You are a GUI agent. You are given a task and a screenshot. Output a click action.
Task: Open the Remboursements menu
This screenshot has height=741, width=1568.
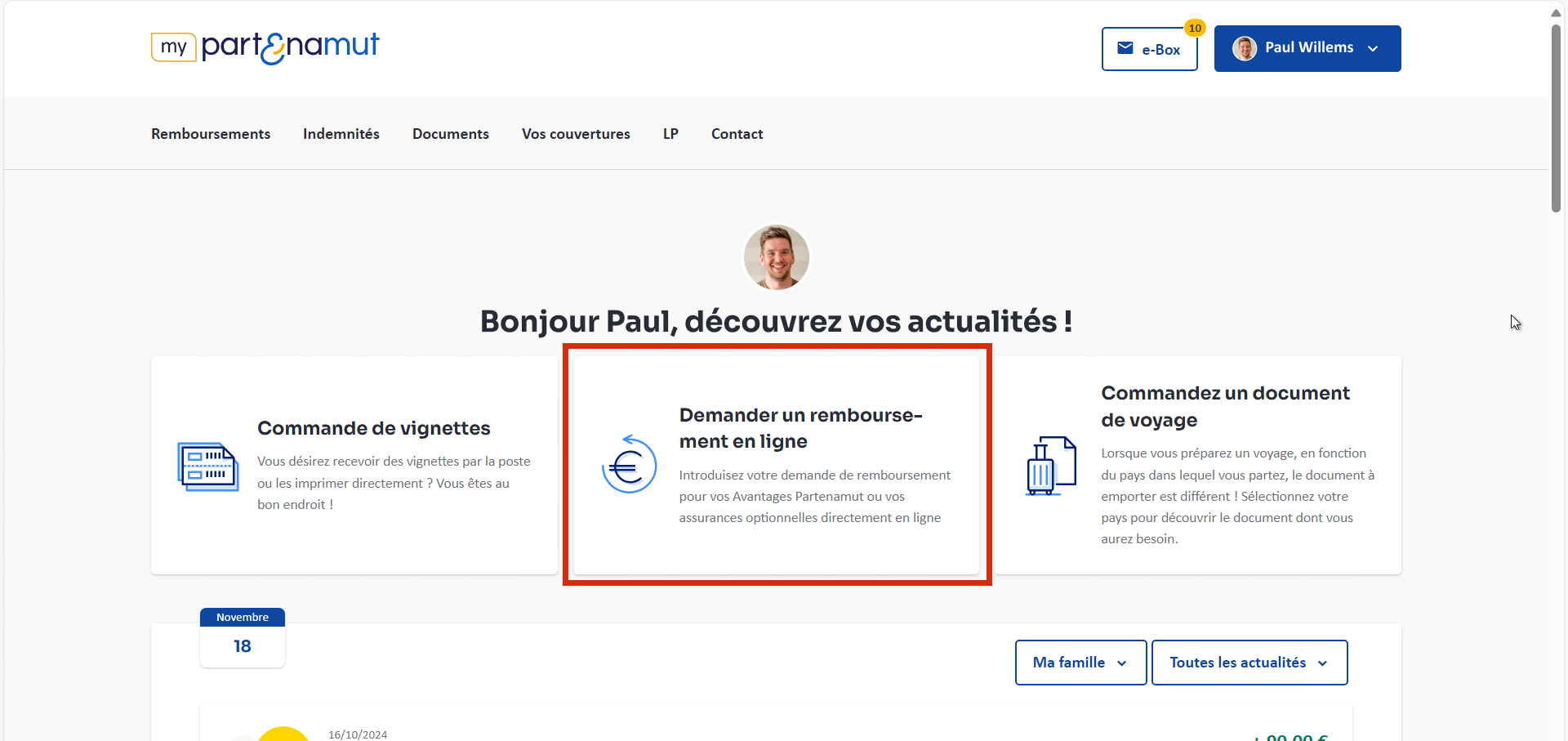pyautogui.click(x=211, y=134)
